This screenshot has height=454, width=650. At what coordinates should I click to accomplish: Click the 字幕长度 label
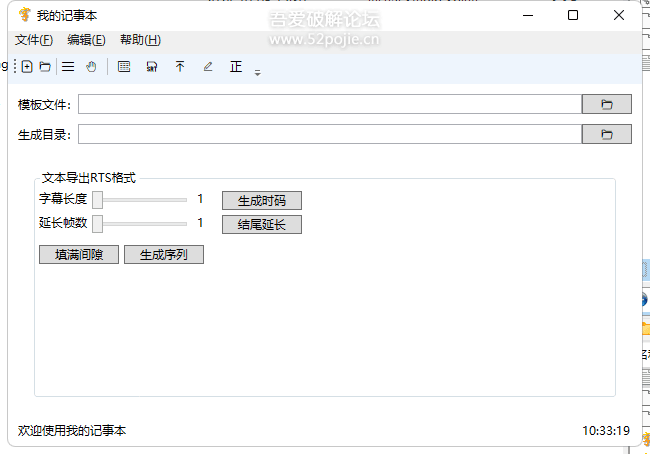tap(63, 199)
